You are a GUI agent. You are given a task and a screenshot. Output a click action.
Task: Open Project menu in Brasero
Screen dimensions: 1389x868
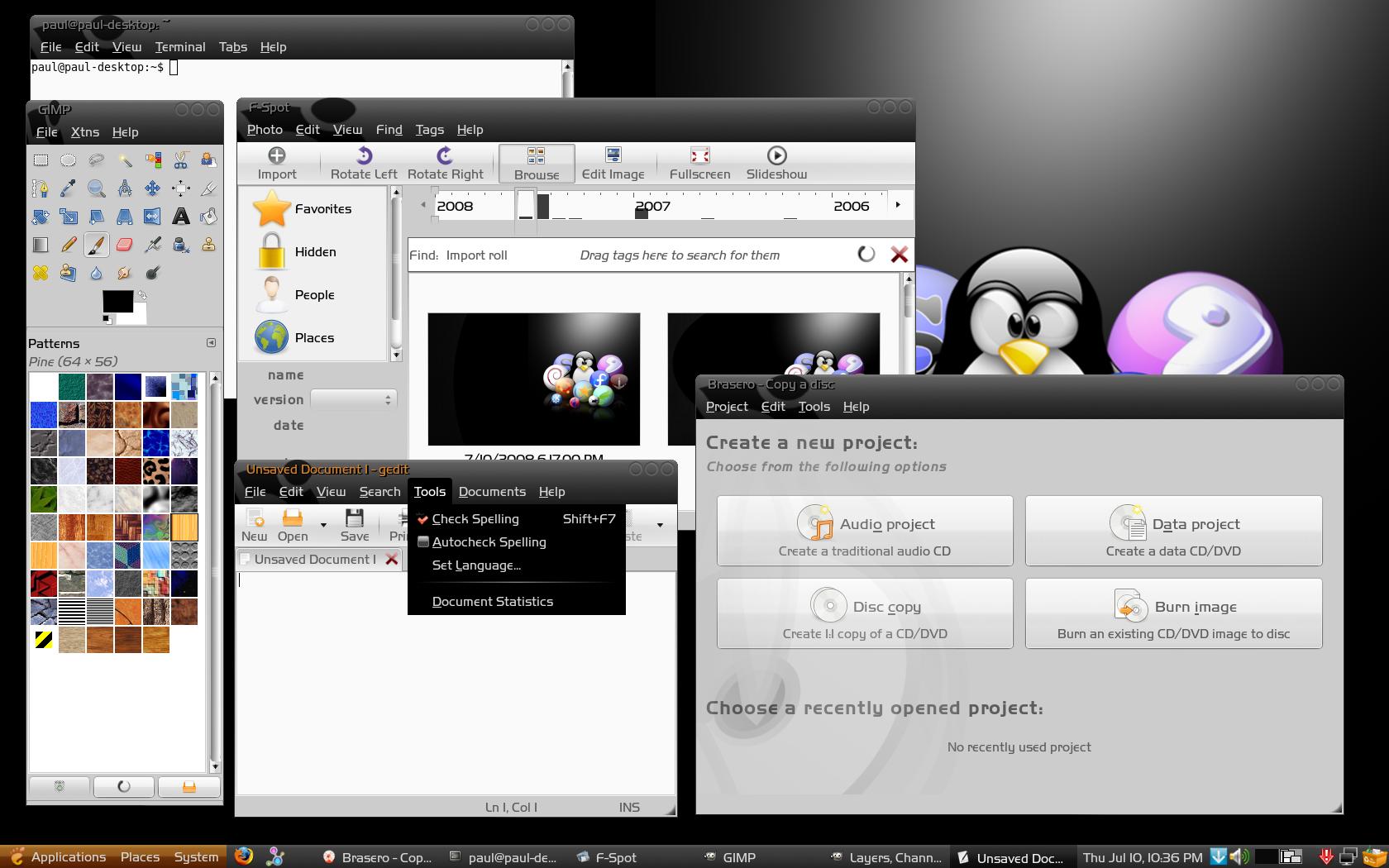pyautogui.click(x=727, y=407)
